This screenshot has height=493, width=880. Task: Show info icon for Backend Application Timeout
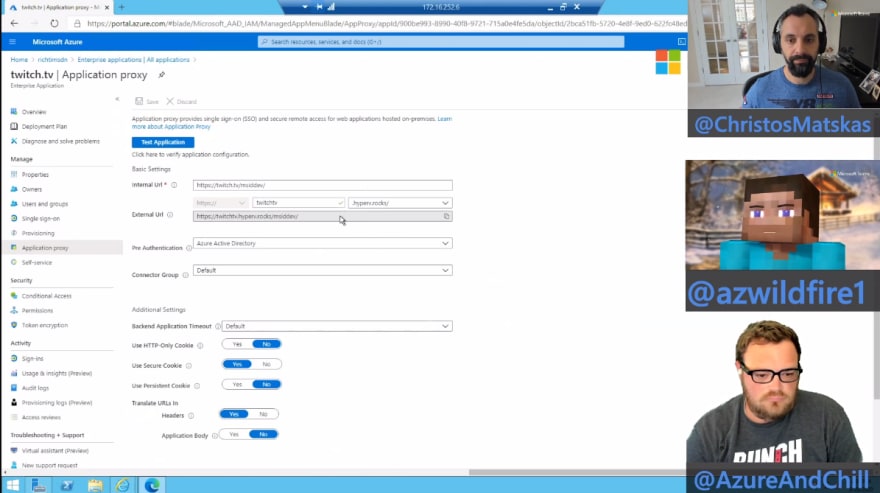218,326
